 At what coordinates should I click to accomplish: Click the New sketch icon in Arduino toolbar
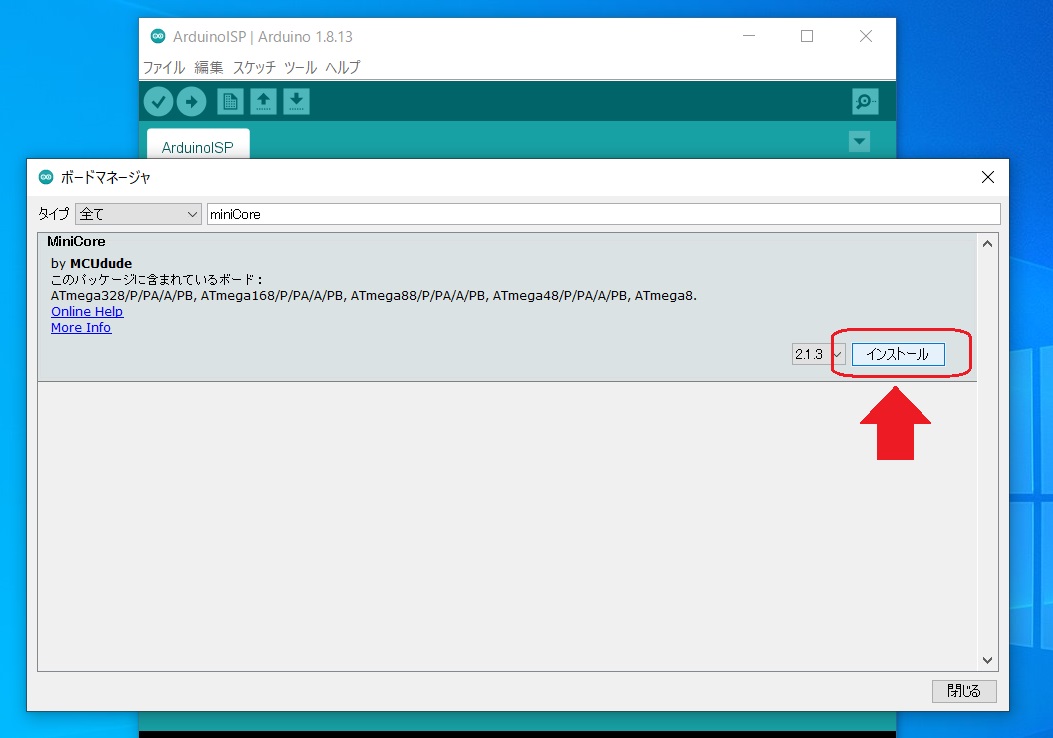click(x=230, y=102)
